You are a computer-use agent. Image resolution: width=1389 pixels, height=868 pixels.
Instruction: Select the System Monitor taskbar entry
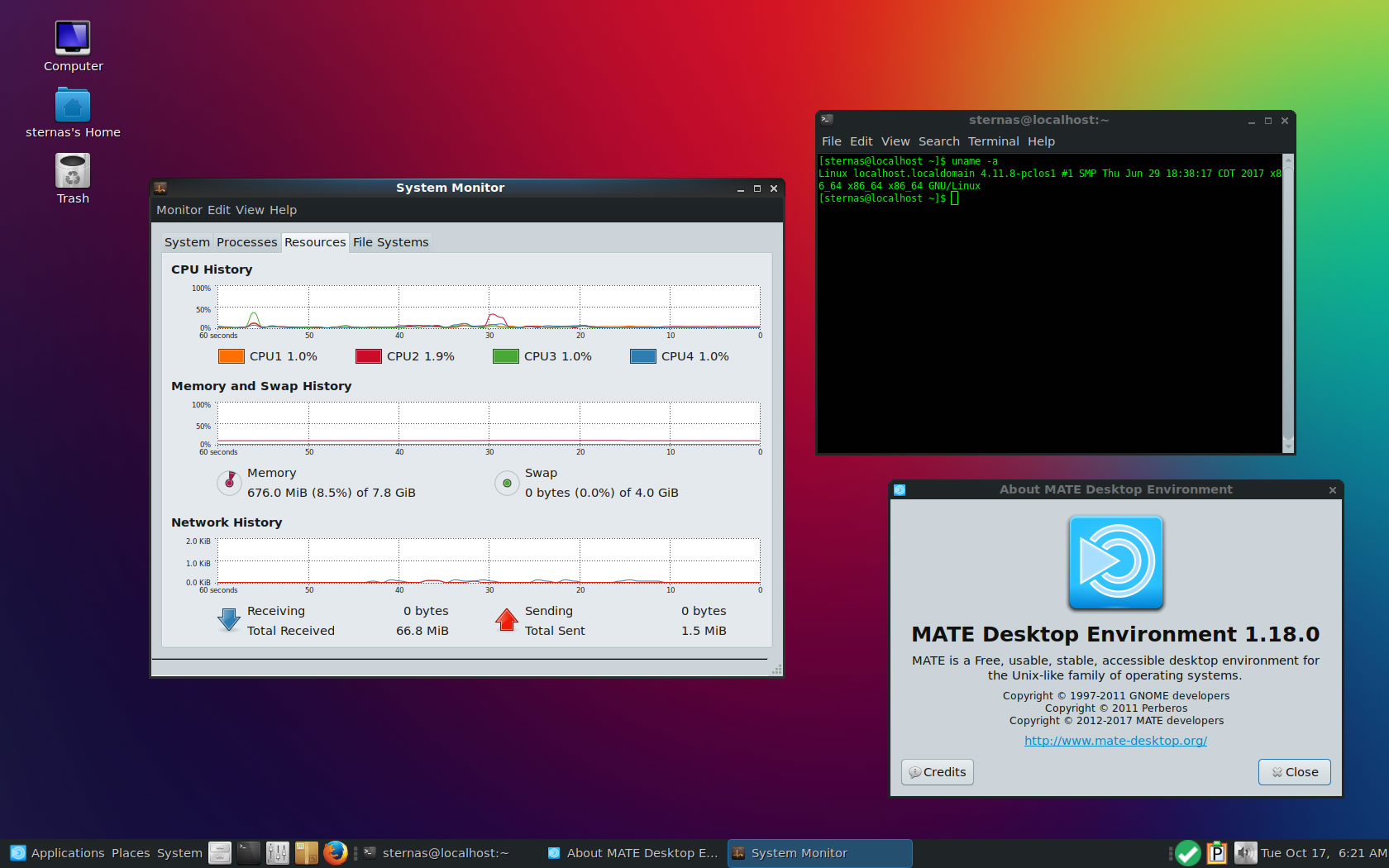[x=819, y=853]
